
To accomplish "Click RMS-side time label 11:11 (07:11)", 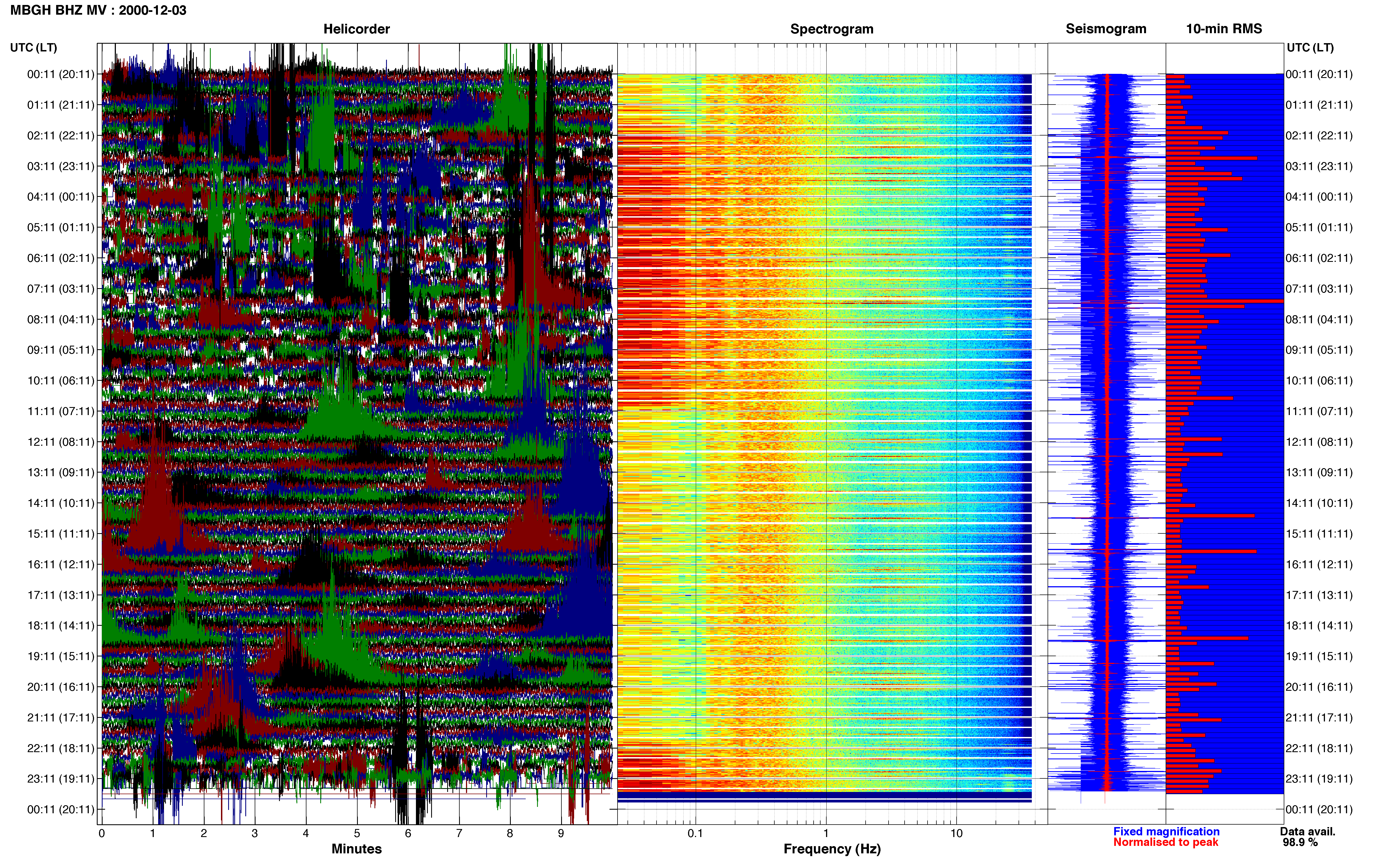I will [1319, 412].
